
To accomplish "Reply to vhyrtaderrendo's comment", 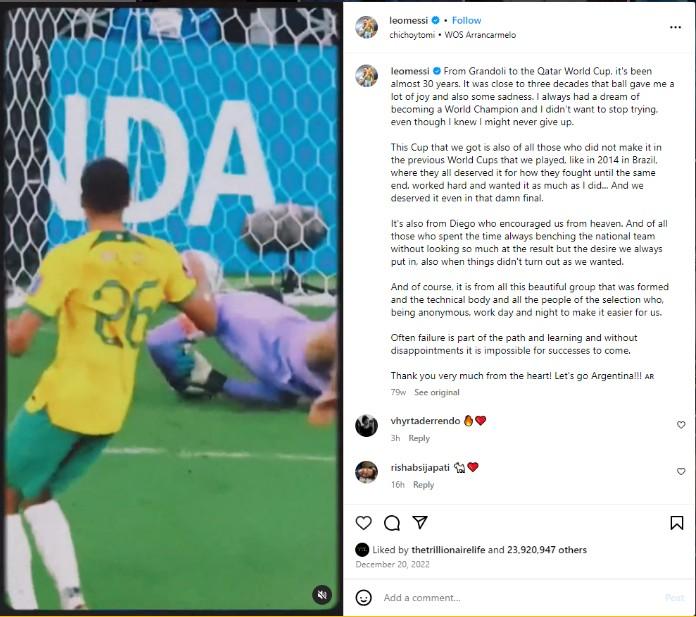I will (x=419, y=438).
